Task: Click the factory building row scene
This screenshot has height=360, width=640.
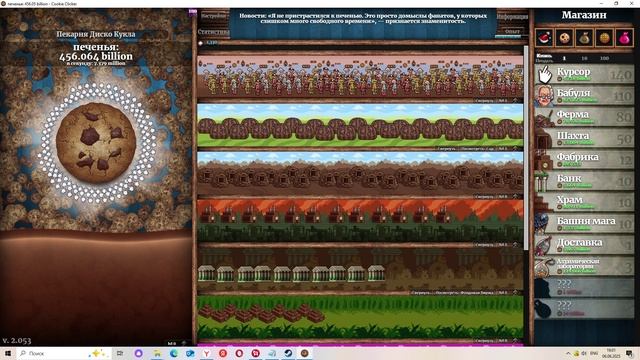Action: coord(360,221)
